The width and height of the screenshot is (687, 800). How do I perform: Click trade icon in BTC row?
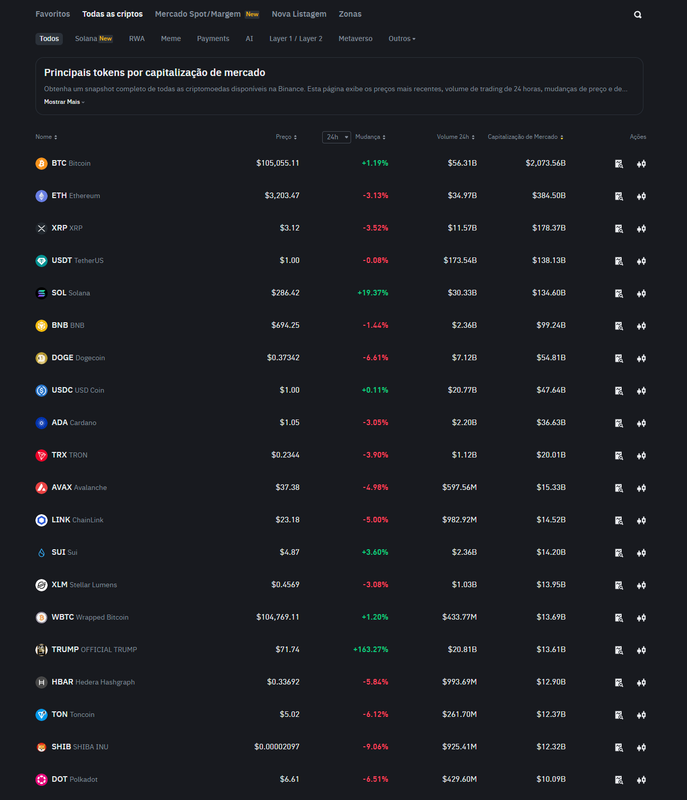click(642, 164)
